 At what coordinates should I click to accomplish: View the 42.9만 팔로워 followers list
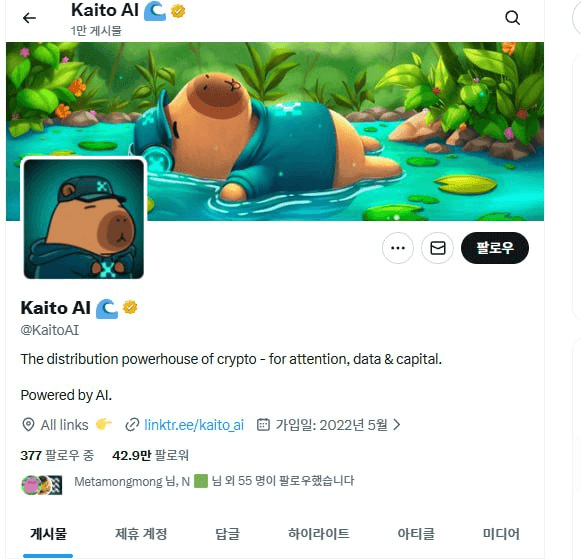pyautogui.click(x=150, y=455)
